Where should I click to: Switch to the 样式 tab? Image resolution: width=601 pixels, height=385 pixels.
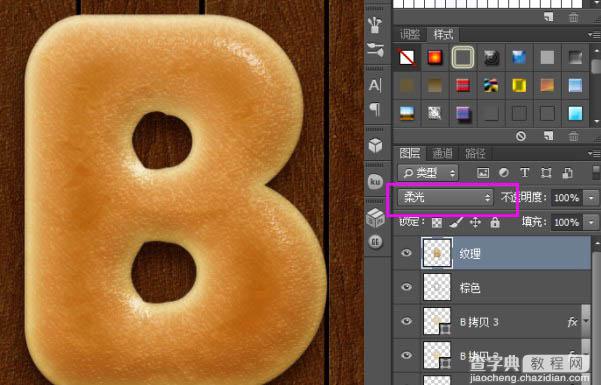[443, 35]
